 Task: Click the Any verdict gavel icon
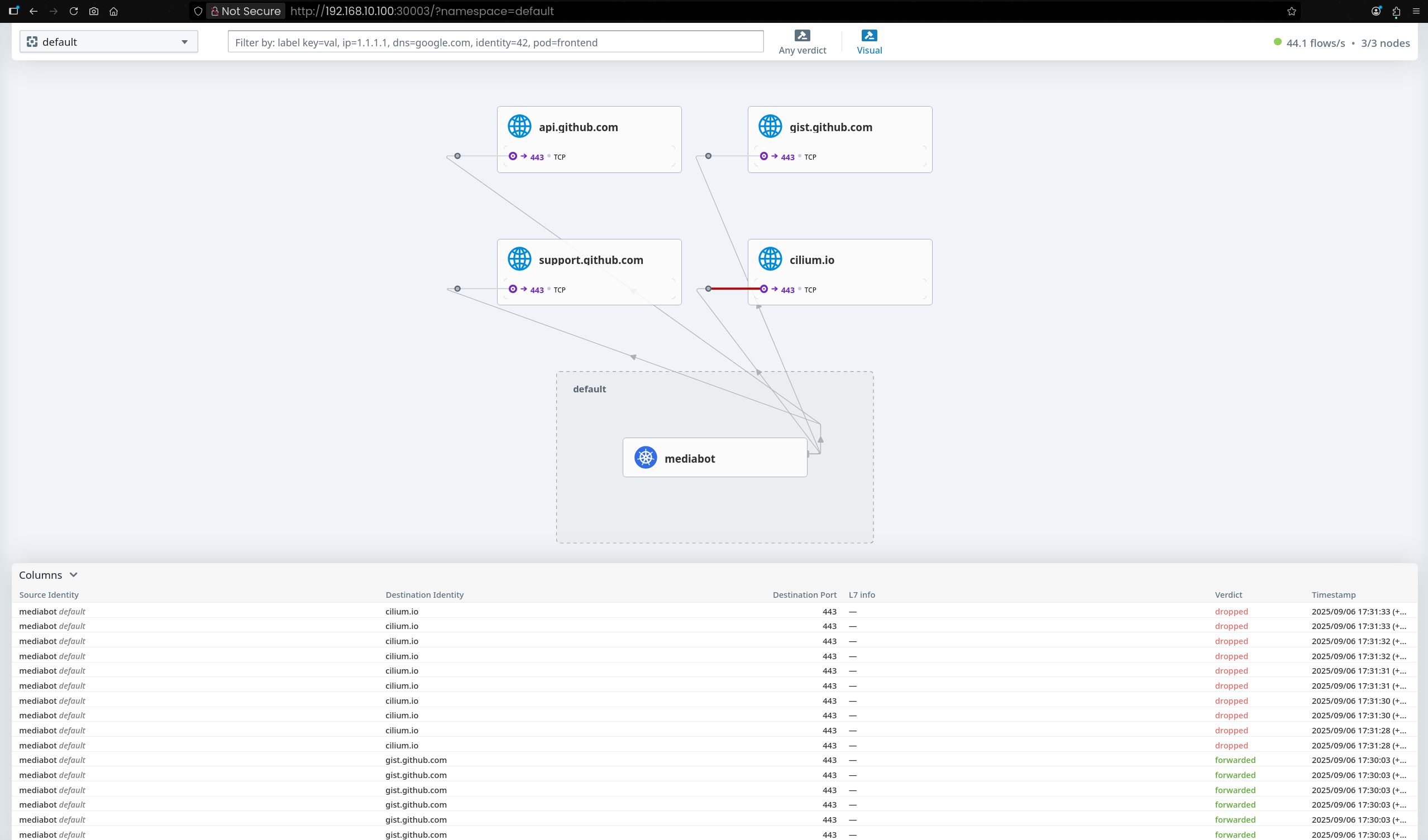[x=802, y=36]
